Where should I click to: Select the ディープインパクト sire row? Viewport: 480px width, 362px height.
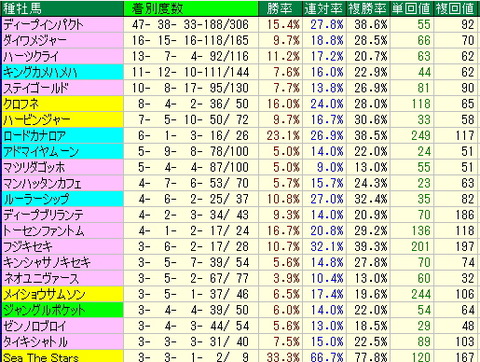pyautogui.click(x=240, y=25)
